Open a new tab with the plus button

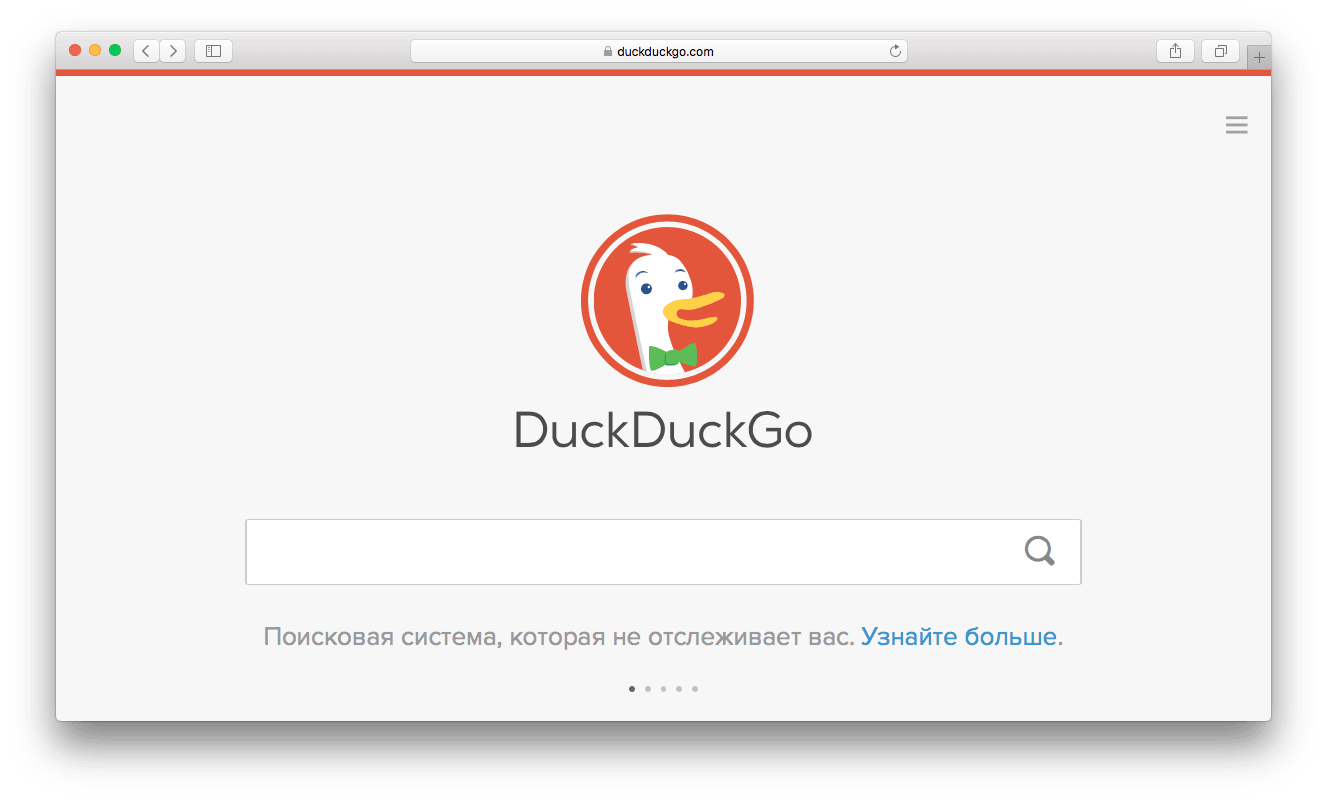(x=1259, y=58)
